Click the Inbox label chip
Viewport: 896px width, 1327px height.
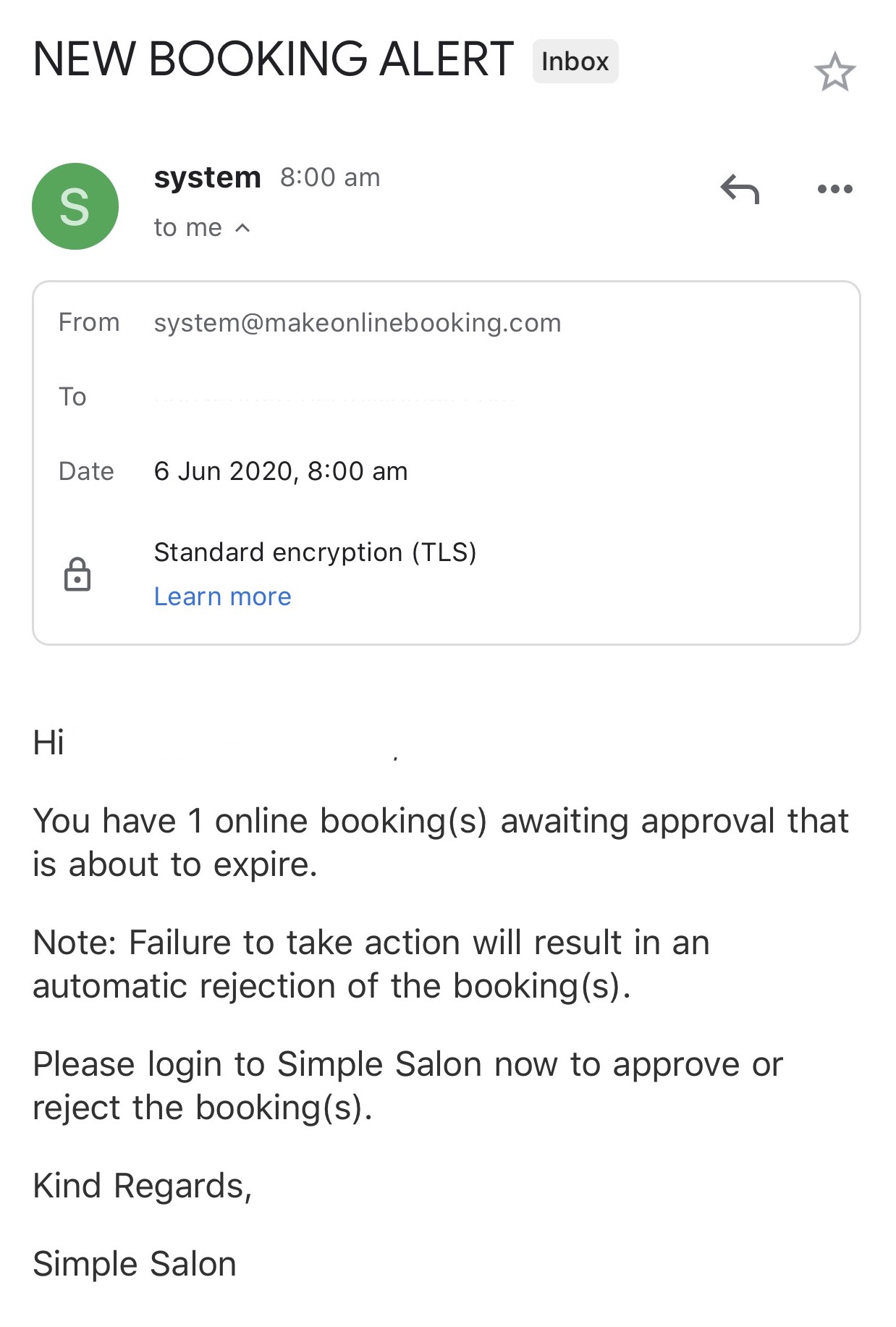pos(575,61)
